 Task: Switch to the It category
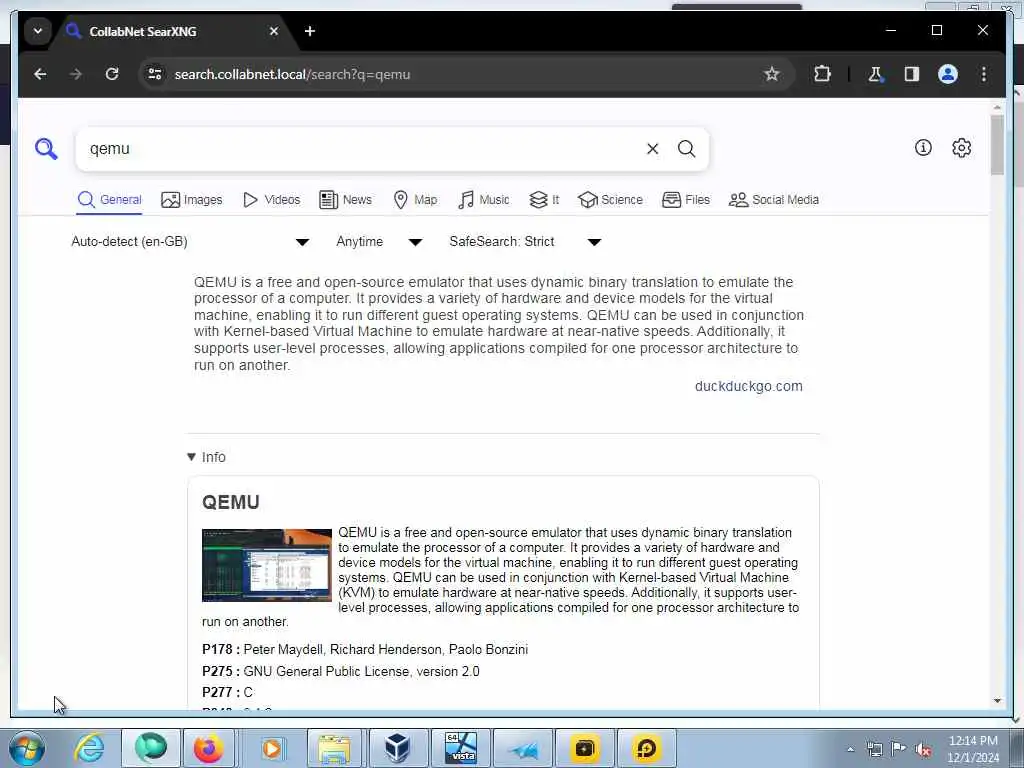pos(544,200)
